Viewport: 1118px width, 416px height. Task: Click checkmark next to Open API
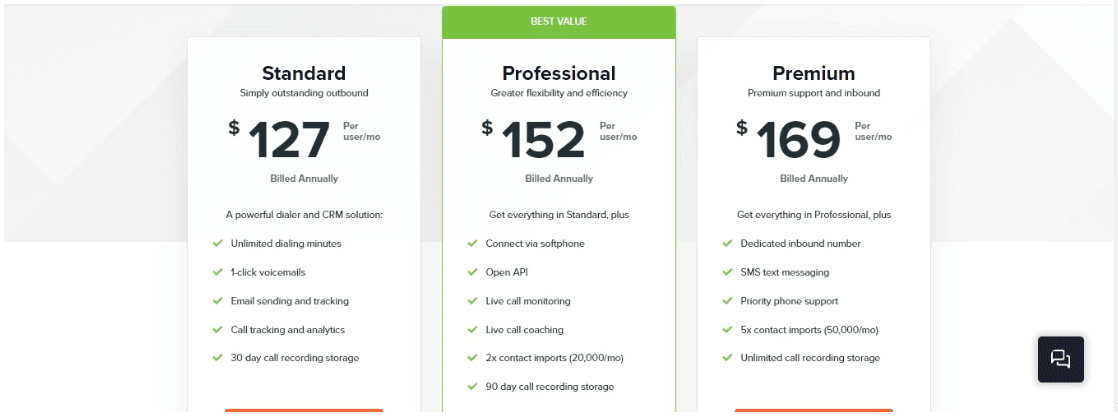point(472,272)
